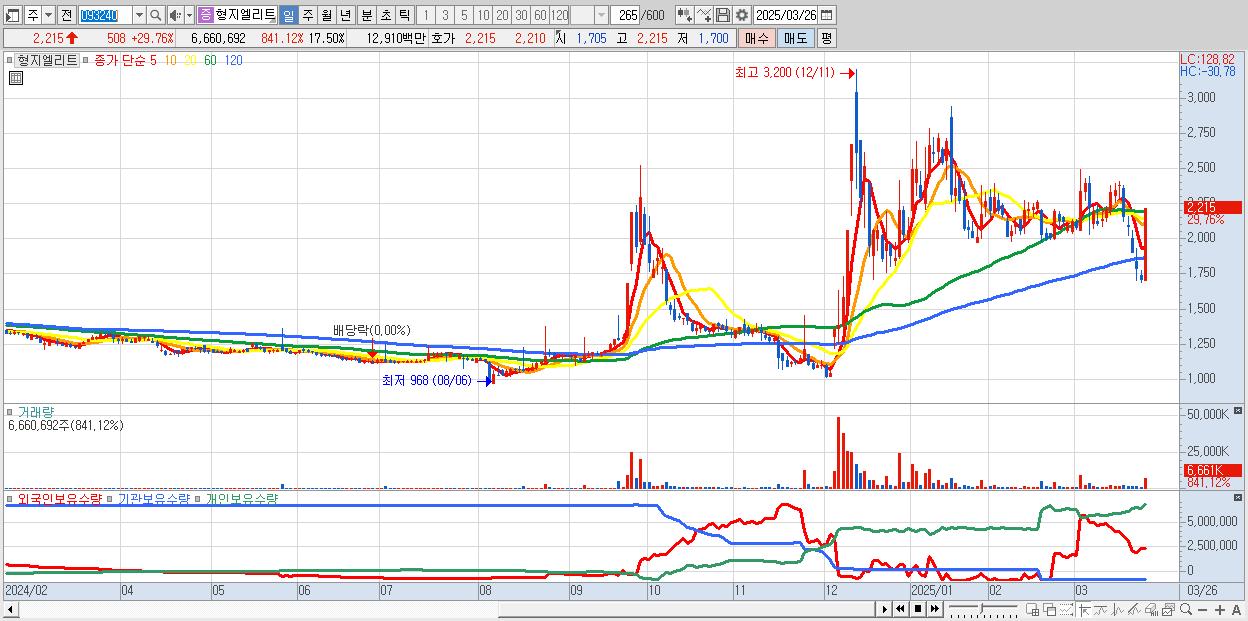This screenshot has width=1248, height=621.
Task: Toggle 외국인보유수량 indicator legend
Action: tap(59, 498)
